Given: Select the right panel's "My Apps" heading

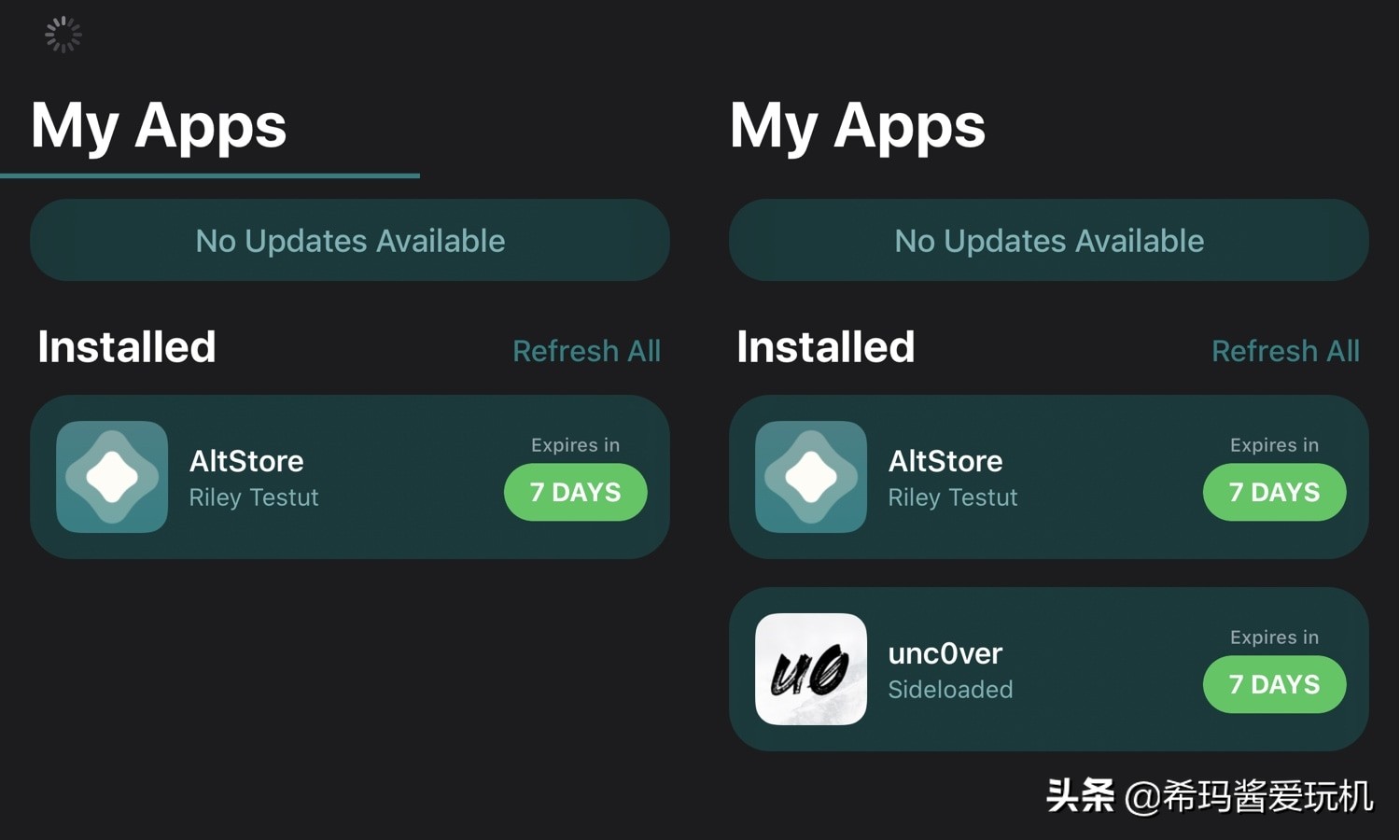Looking at the screenshot, I should [x=858, y=126].
